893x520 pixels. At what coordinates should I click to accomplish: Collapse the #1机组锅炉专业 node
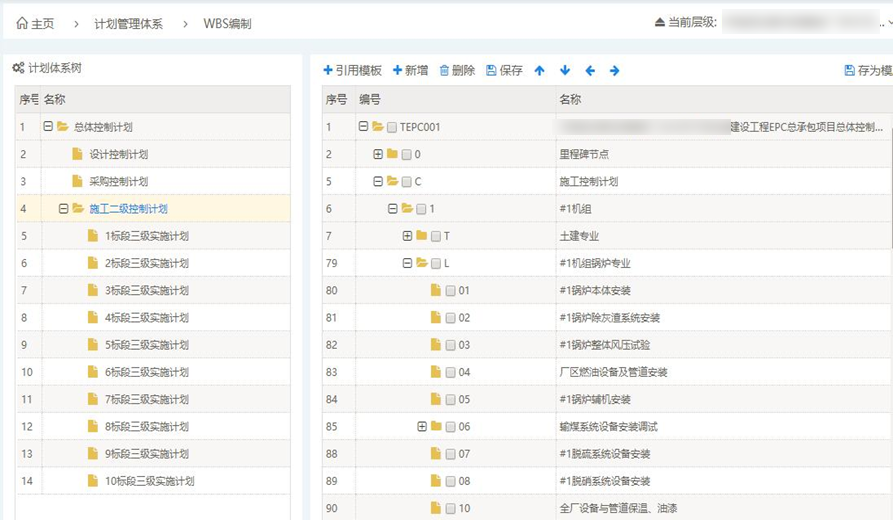click(x=407, y=263)
